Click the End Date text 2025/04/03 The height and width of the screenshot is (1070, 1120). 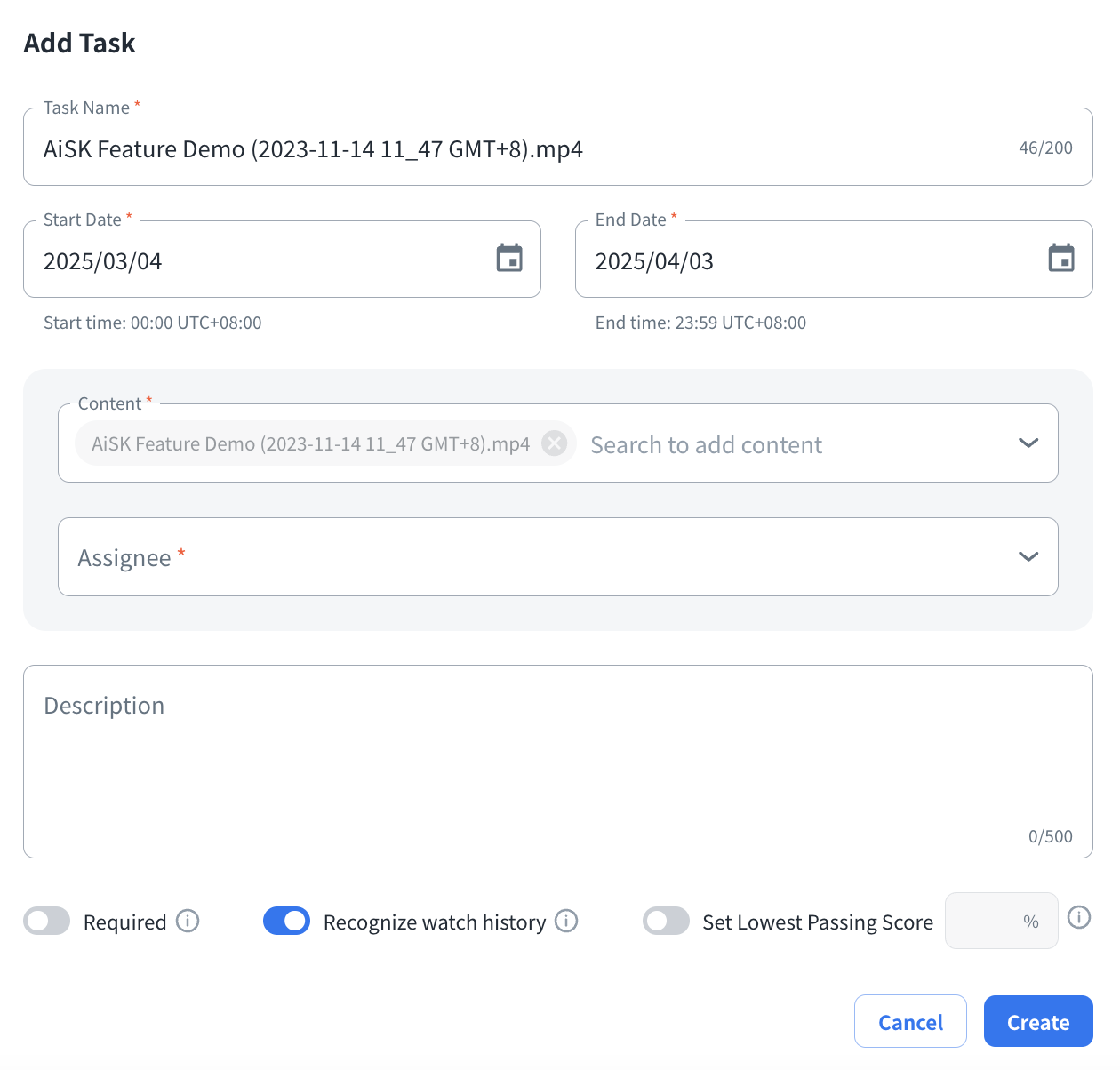point(655,261)
